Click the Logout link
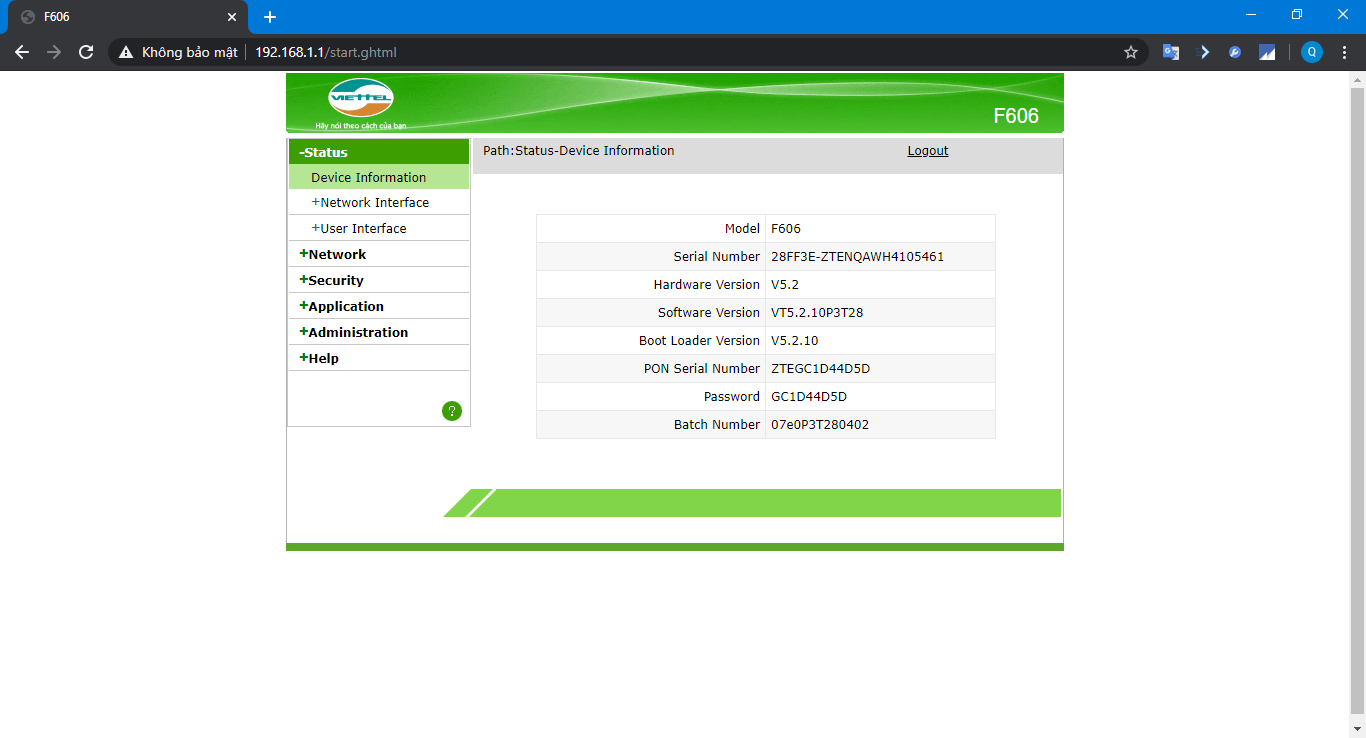This screenshot has width=1366, height=738. coord(928,151)
